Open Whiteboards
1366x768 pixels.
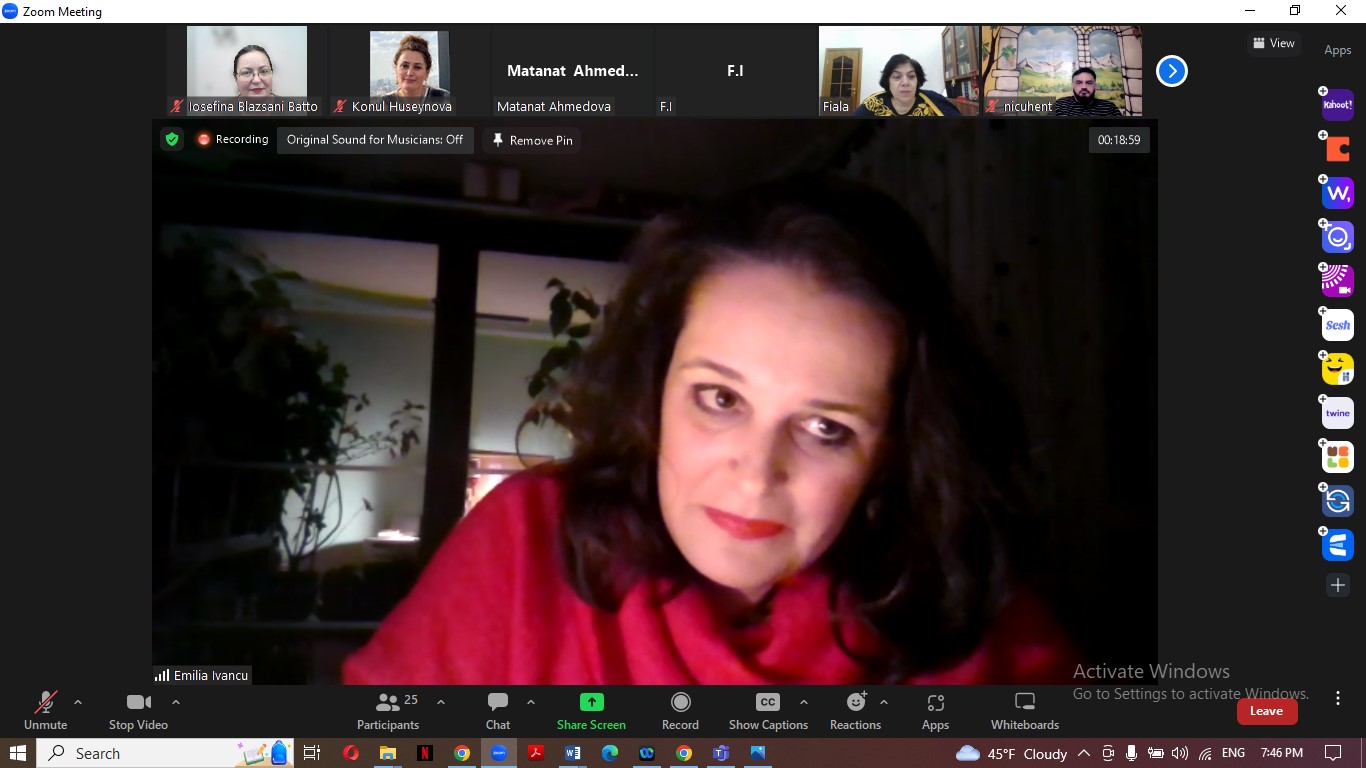(x=1025, y=711)
